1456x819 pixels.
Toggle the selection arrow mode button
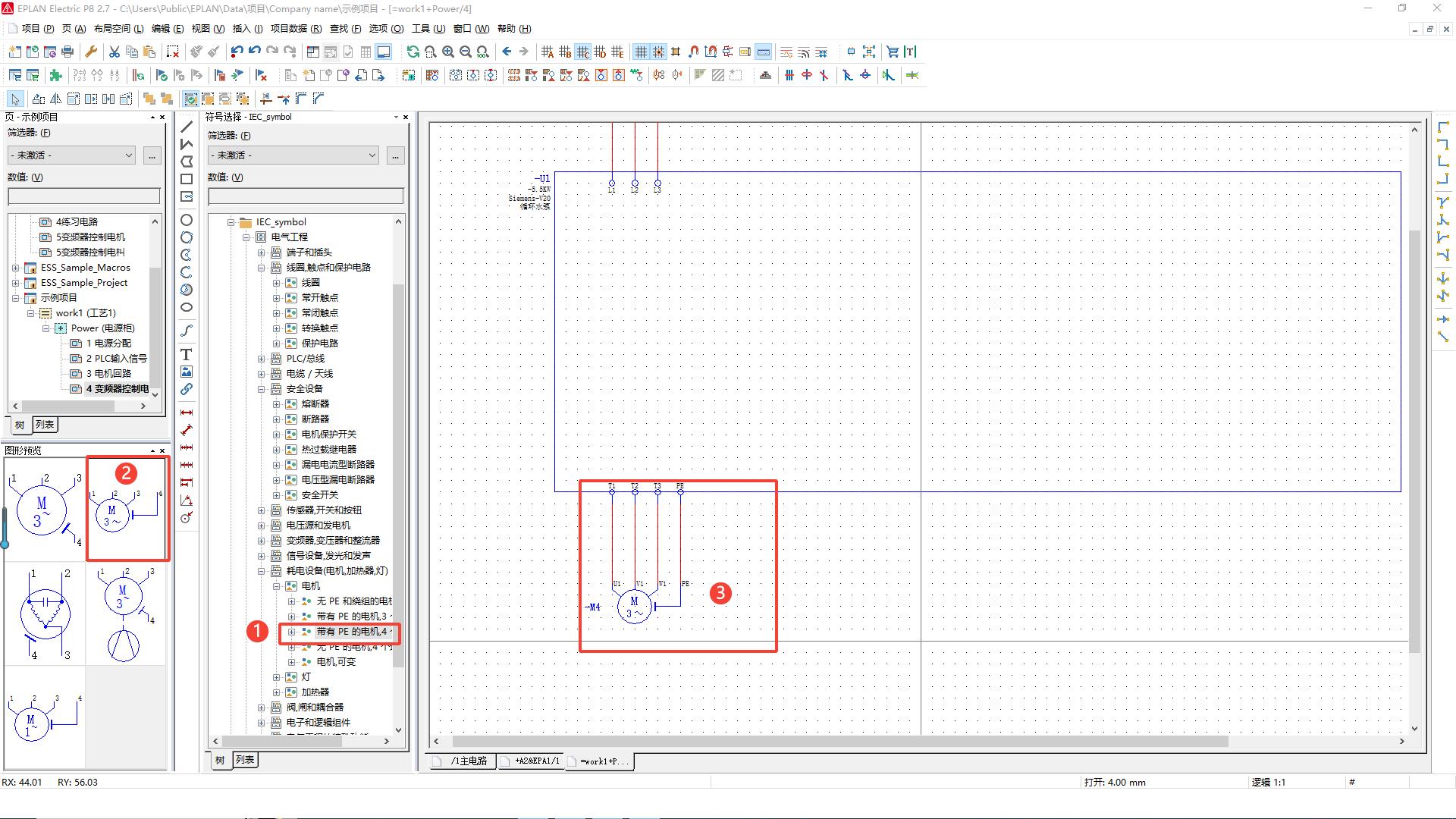click(15, 99)
